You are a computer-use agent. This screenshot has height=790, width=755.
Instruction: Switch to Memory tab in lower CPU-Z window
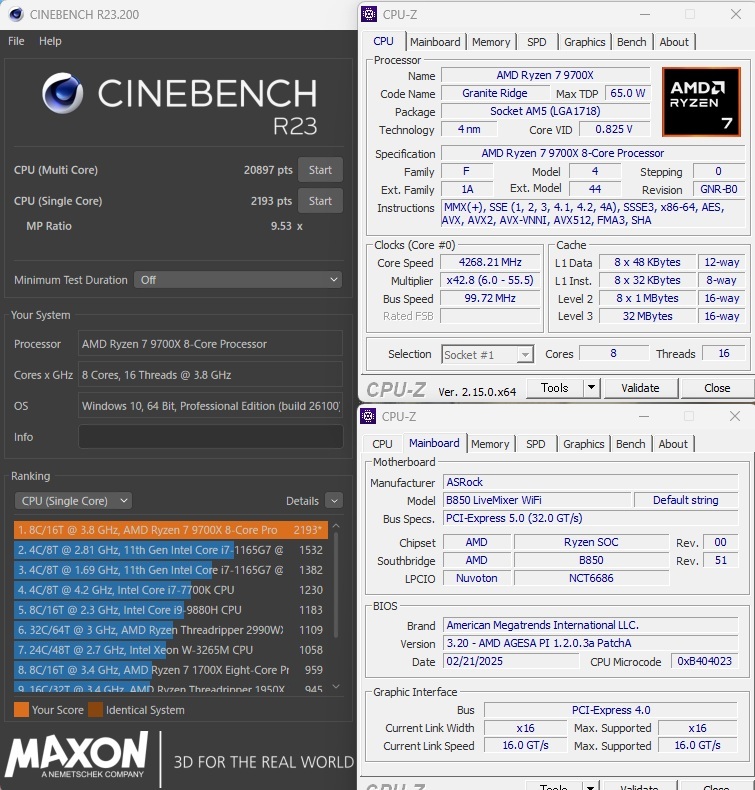click(x=490, y=444)
